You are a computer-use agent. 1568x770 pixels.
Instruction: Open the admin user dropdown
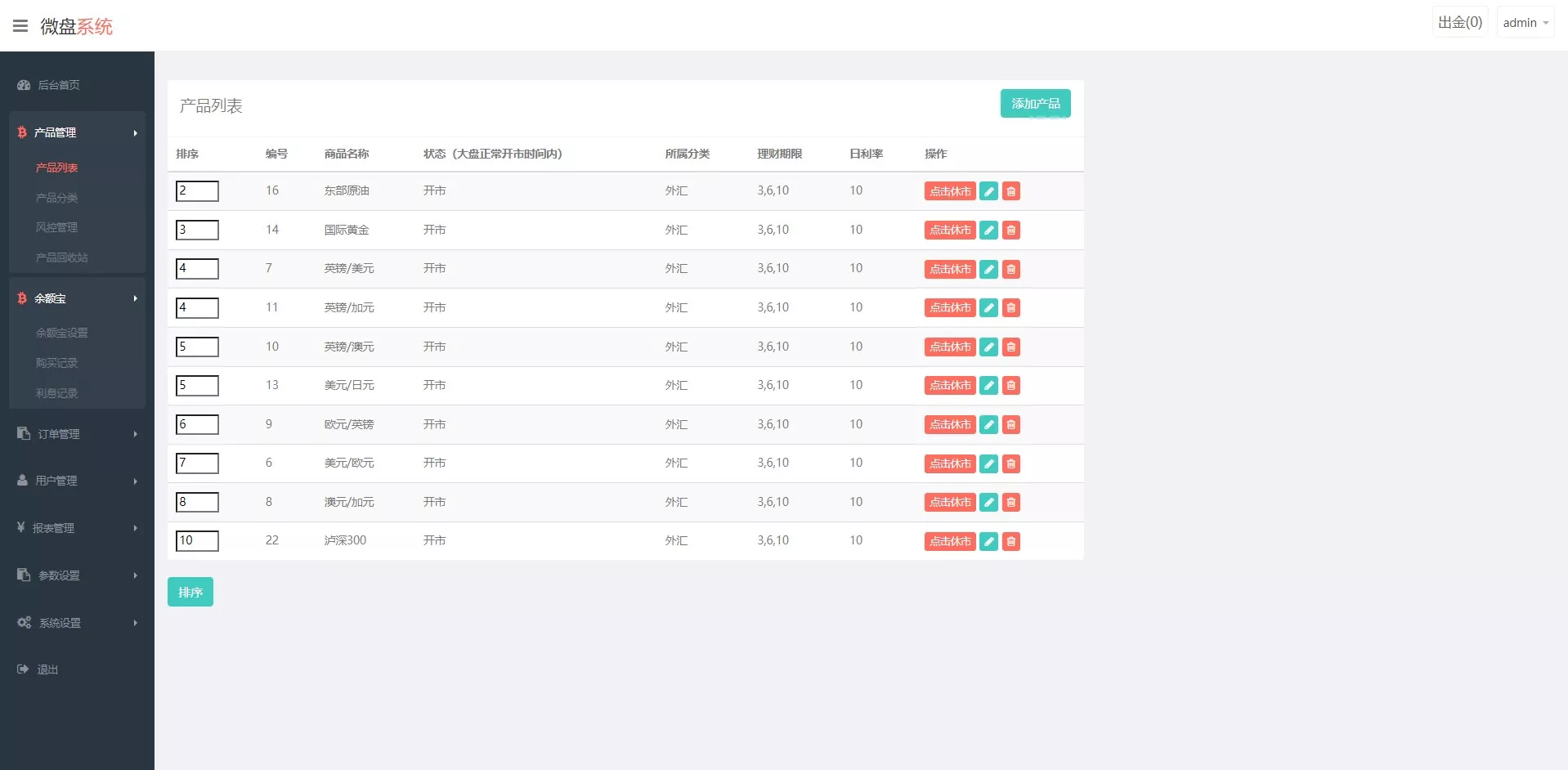pyautogui.click(x=1525, y=23)
